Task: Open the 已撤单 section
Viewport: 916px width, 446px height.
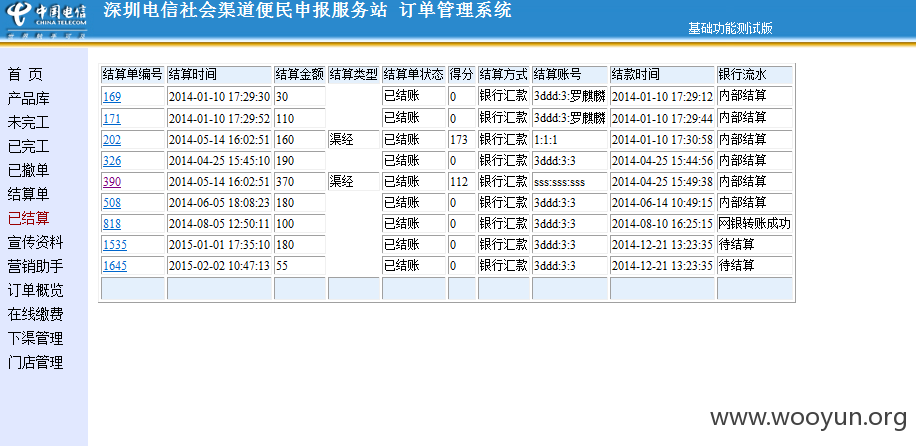Action: [28, 170]
